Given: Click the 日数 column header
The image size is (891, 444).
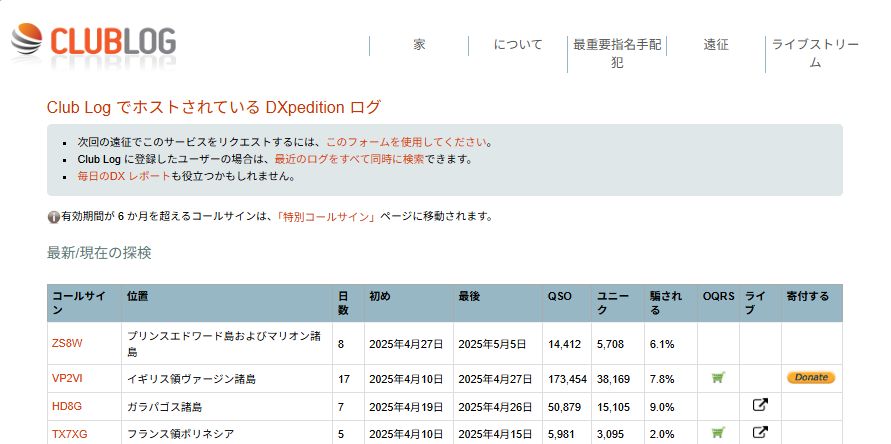Looking at the screenshot, I should point(348,303).
